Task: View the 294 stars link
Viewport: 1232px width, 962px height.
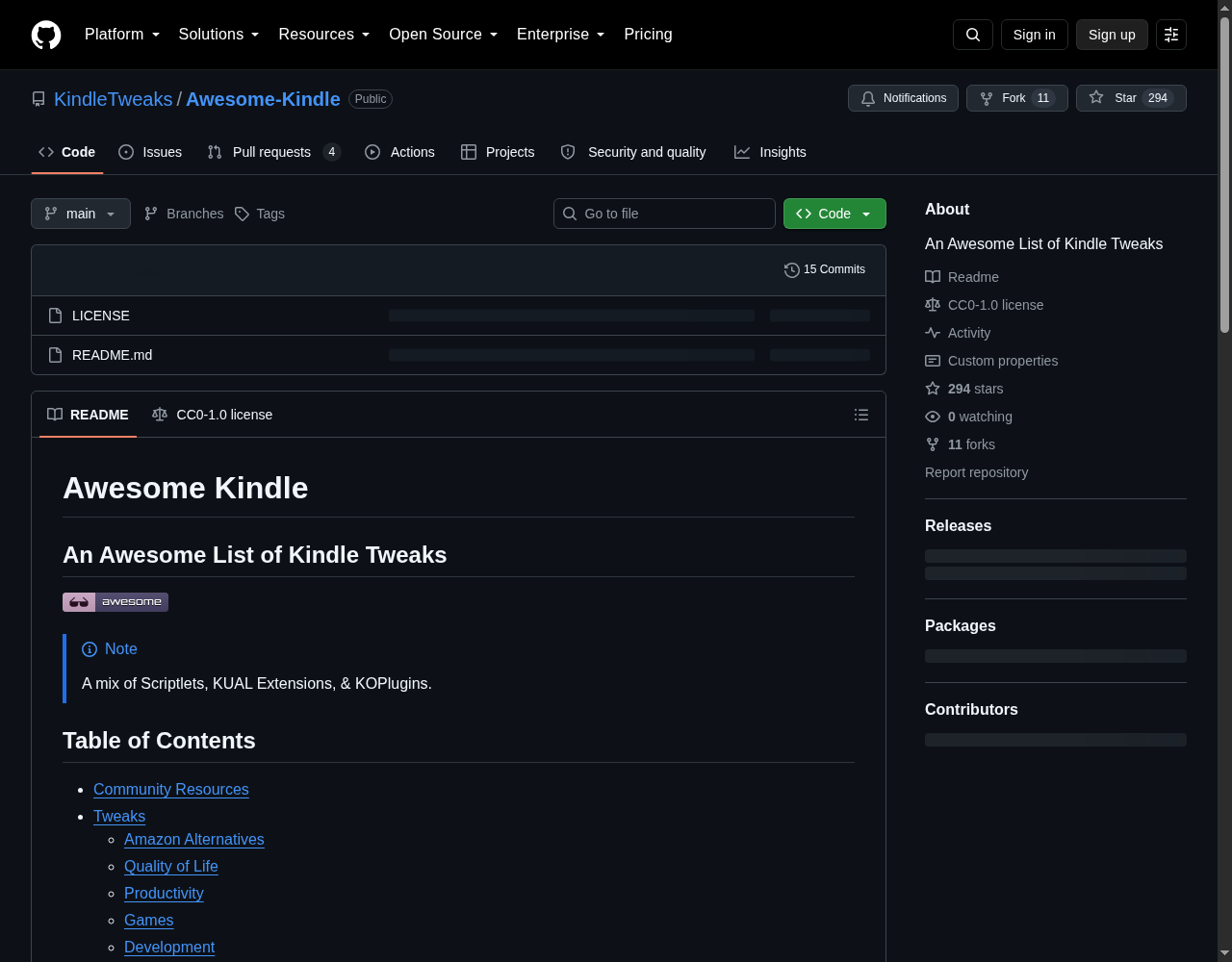Action: (964, 389)
